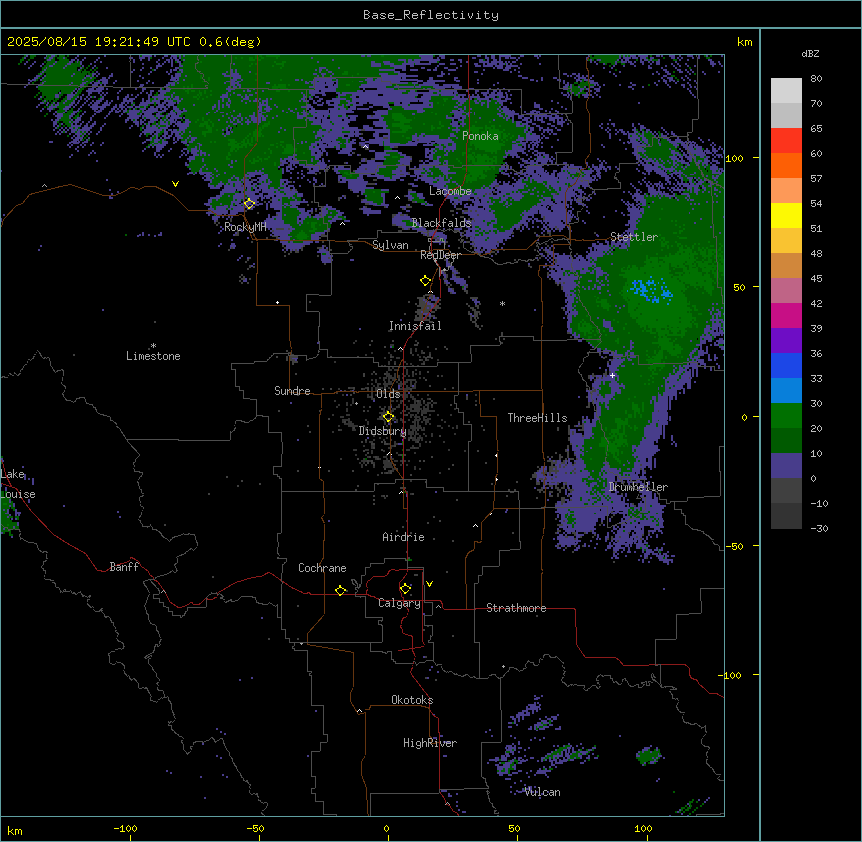Click the km unit label at bottom left
862x842 pixels.
(x=14, y=831)
